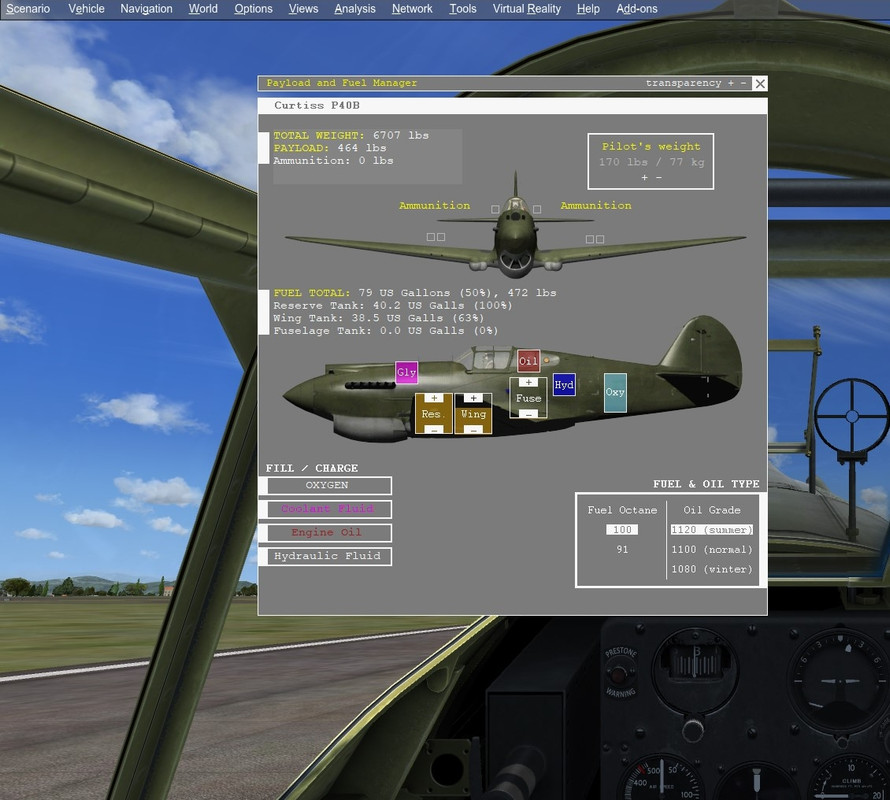
Task: Click the blue Hyd hydraulic box
Action: [x=564, y=385]
